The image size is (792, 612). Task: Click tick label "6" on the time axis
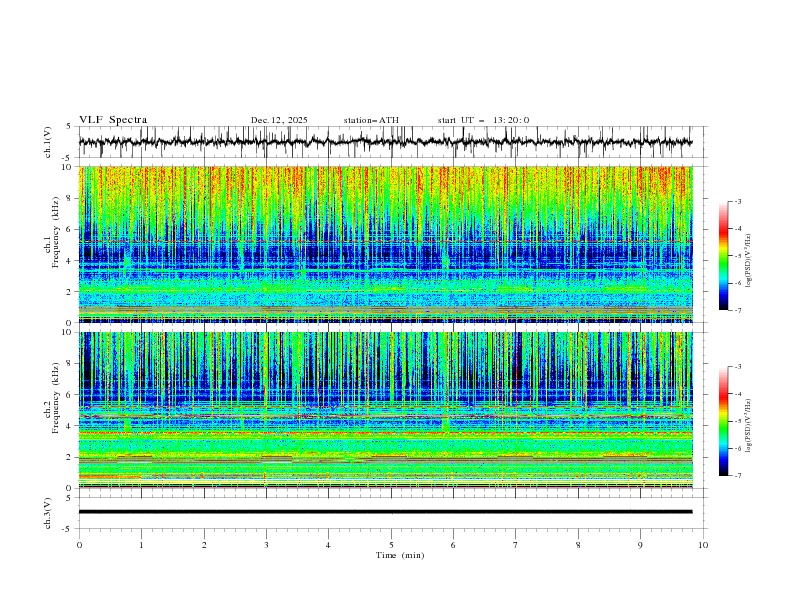point(453,545)
